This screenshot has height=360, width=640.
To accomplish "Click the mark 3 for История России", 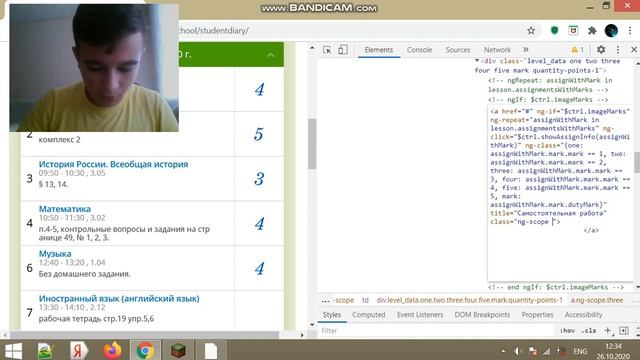I will [x=259, y=179].
